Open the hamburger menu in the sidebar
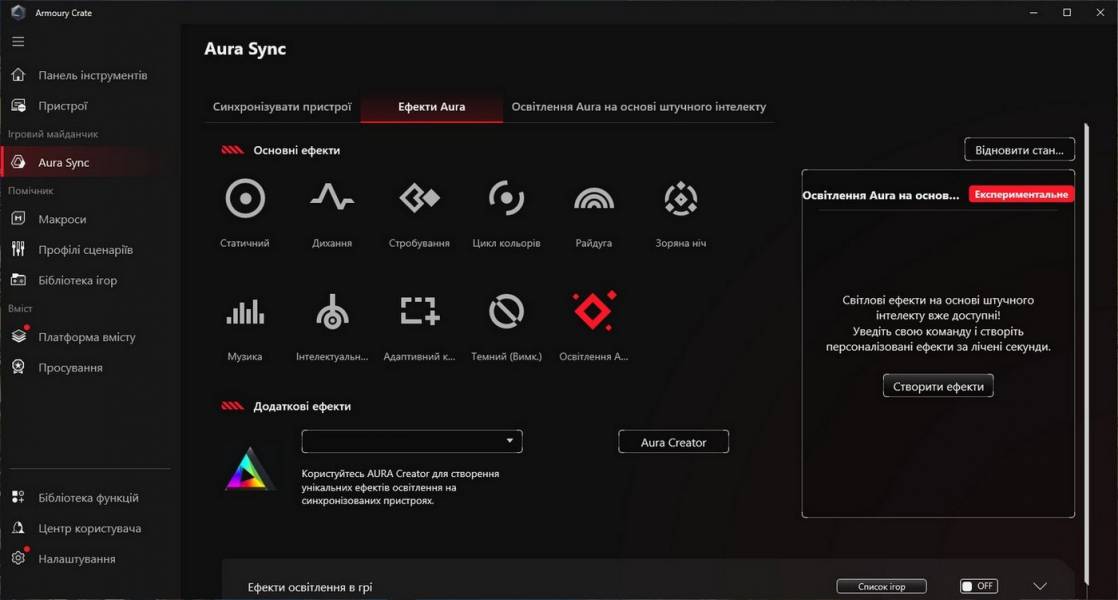Viewport: 1118px width, 600px height. [19, 41]
